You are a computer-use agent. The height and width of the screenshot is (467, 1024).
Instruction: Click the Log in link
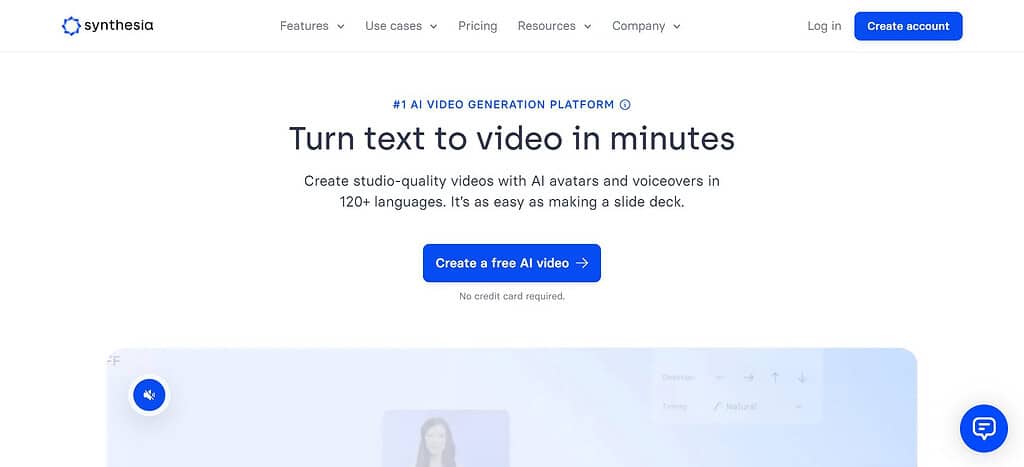[824, 26]
